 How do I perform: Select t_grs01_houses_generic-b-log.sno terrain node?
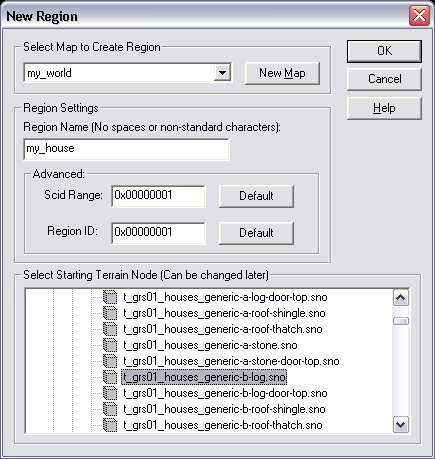coord(204,377)
